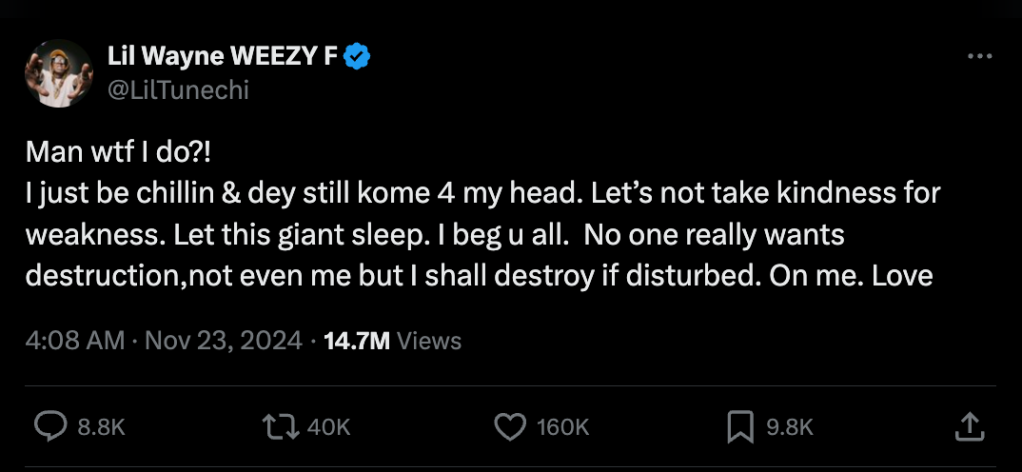
Task: Click the 4:08 AM timestamp
Action: pyautogui.click(x=74, y=340)
